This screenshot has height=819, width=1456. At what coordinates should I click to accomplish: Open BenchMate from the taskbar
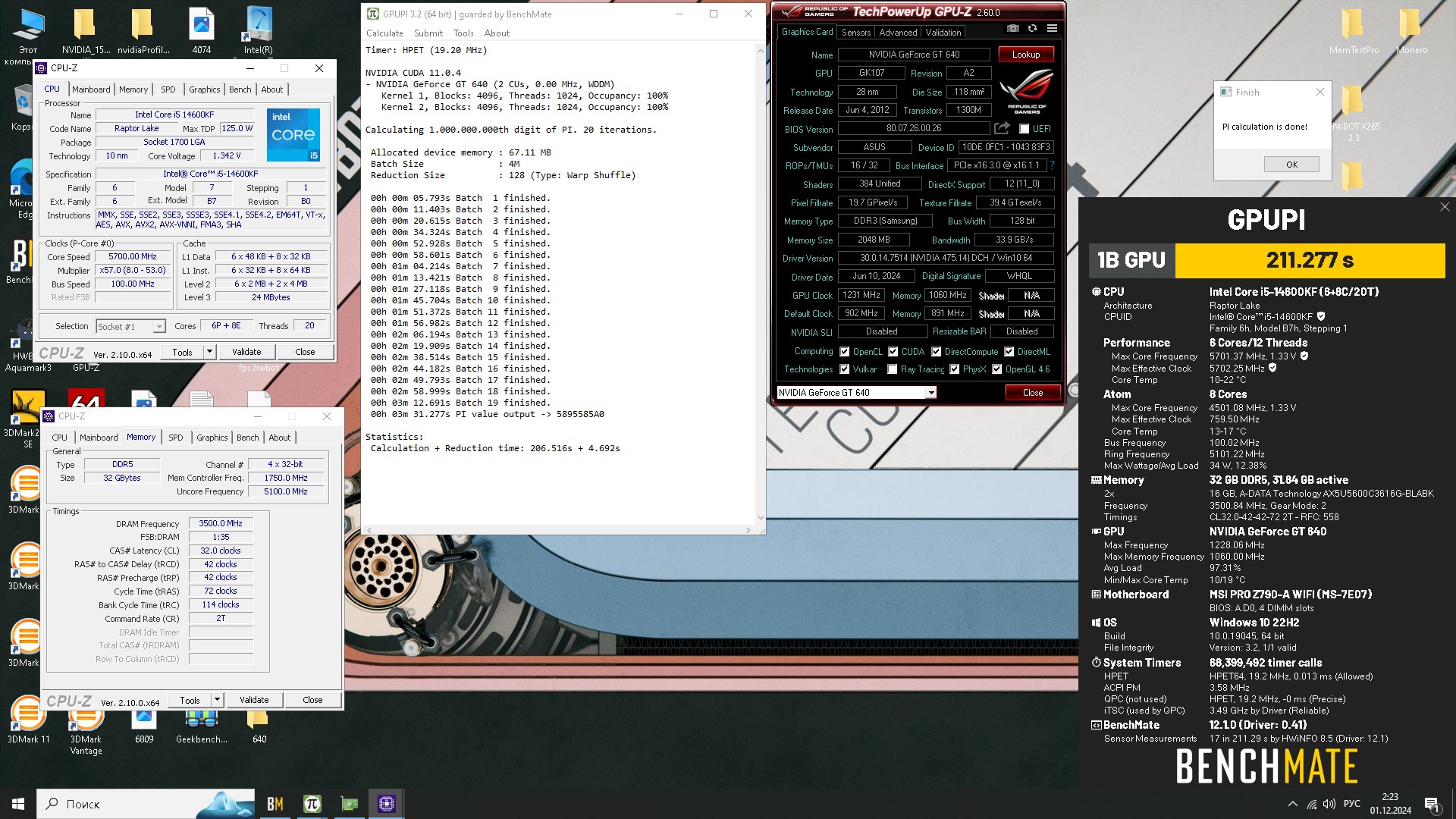point(275,804)
